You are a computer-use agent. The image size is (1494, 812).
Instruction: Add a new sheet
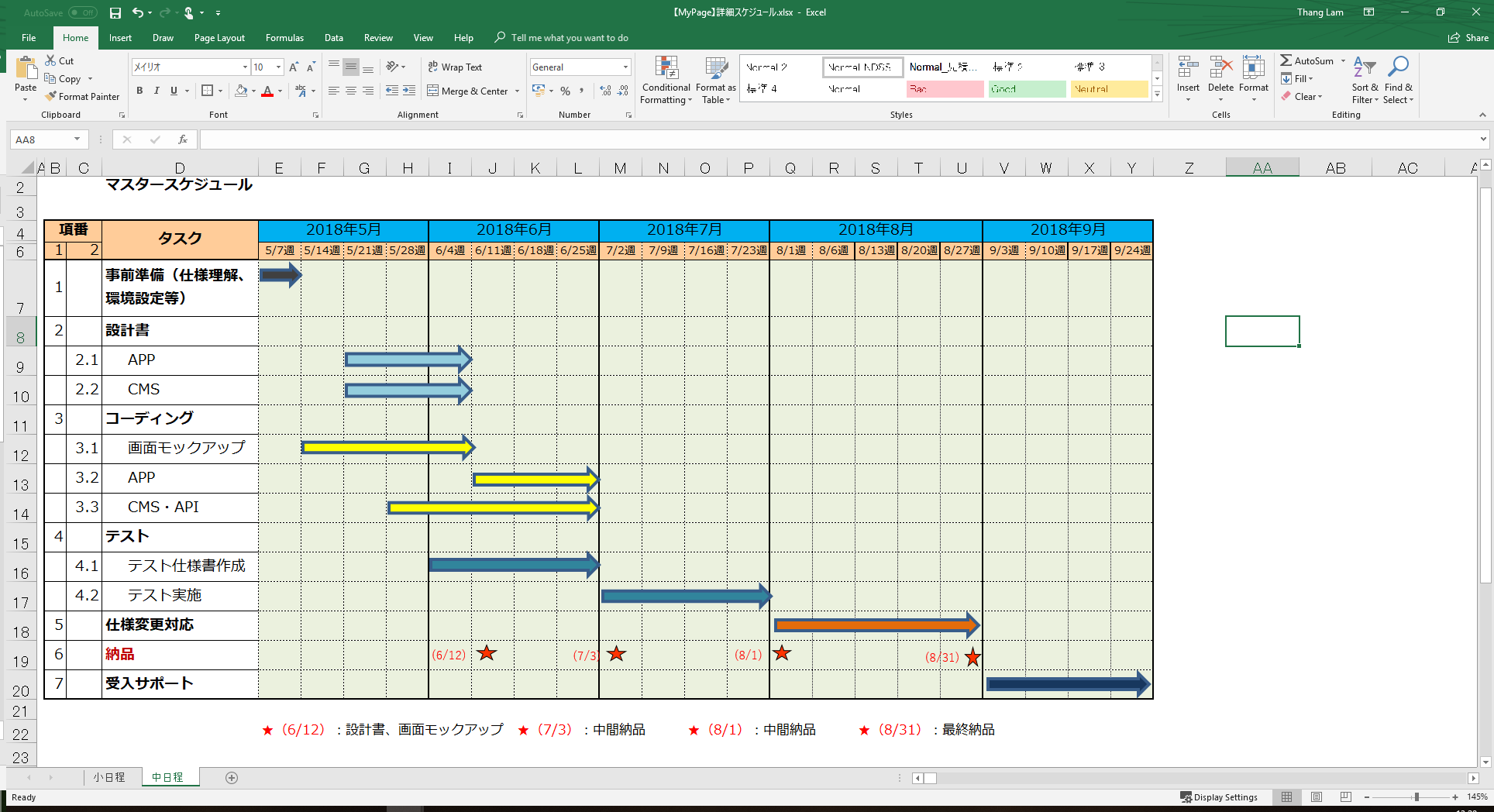pos(231,778)
